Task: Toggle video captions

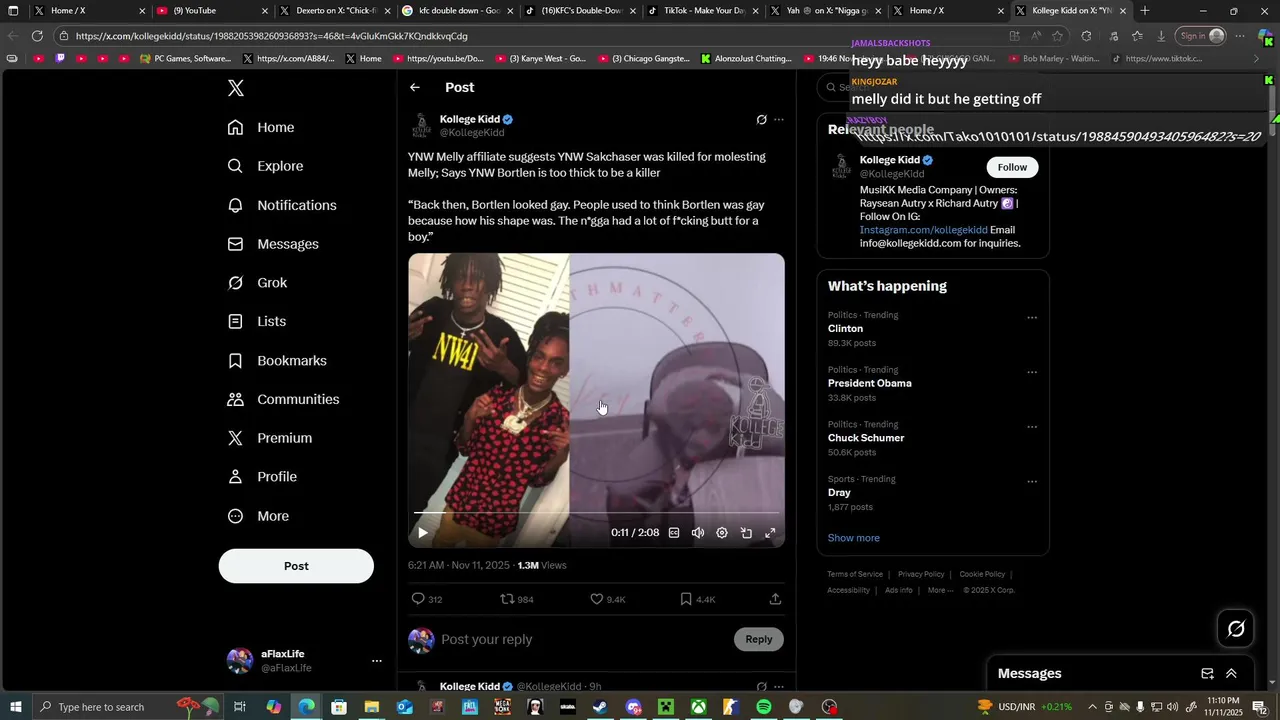Action: coord(674,533)
